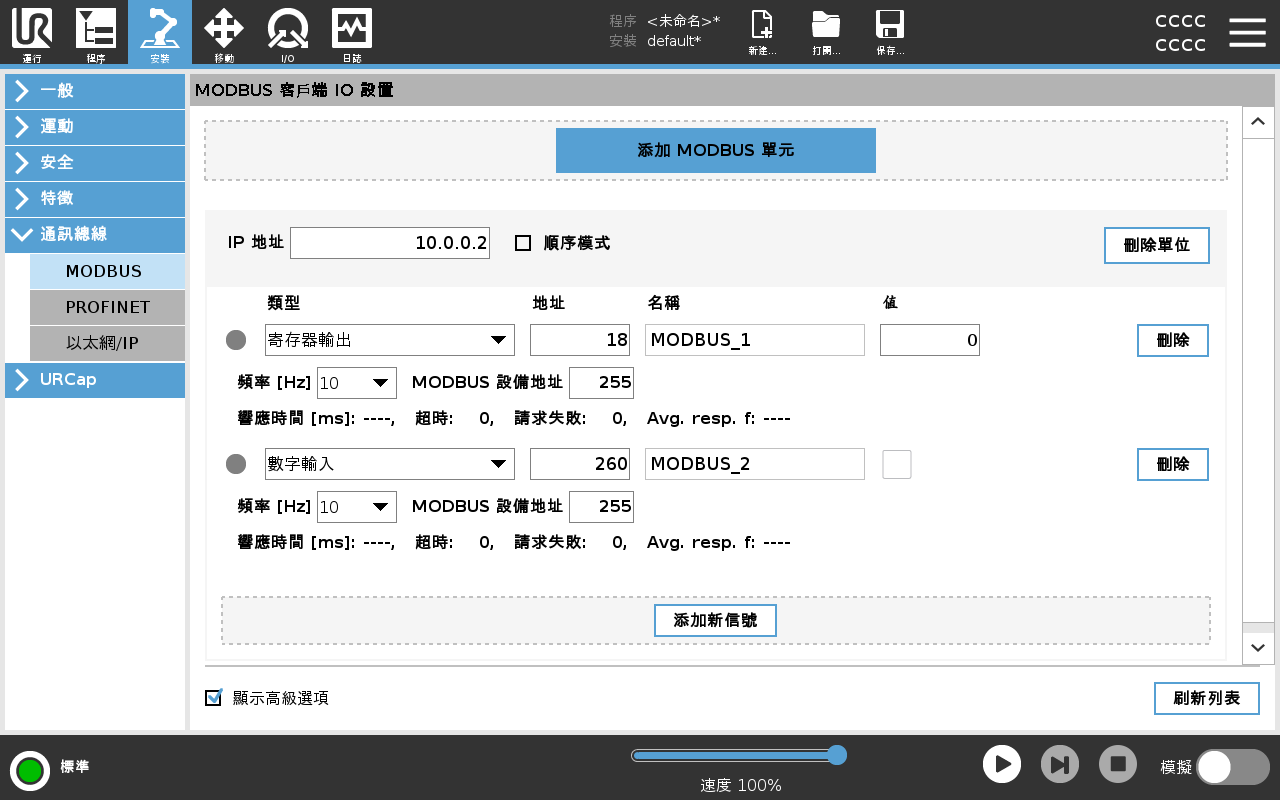Open the 運行 (Run) tab icon
The width and height of the screenshot is (1280, 800).
(32, 33)
